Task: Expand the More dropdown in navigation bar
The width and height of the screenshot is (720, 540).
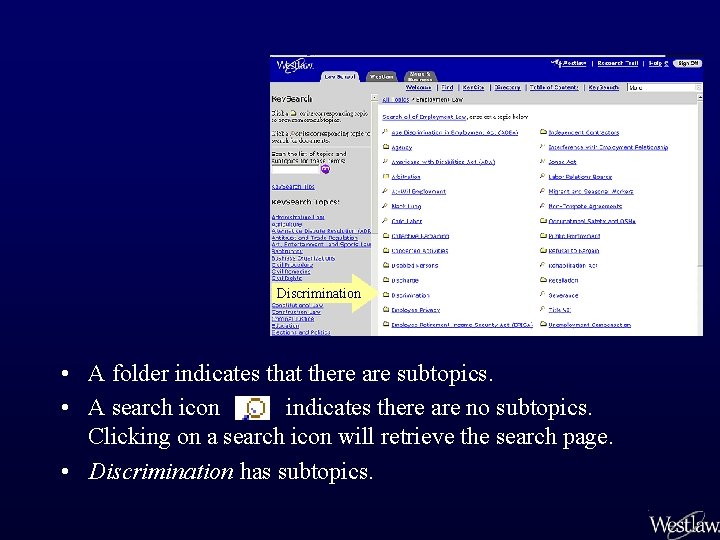Action: [664, 87]
